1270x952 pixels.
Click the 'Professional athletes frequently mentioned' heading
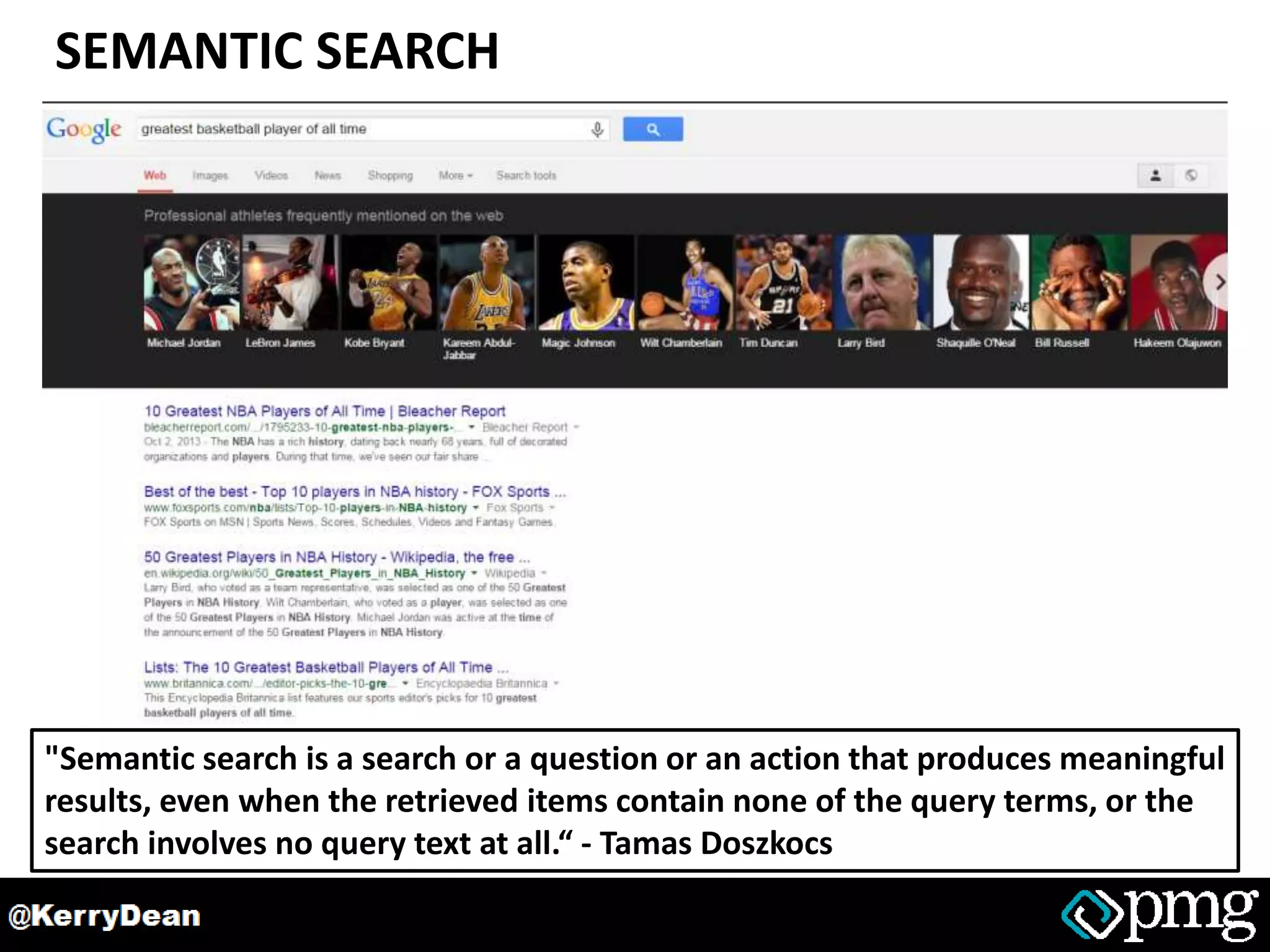click(x=323, y=216)
